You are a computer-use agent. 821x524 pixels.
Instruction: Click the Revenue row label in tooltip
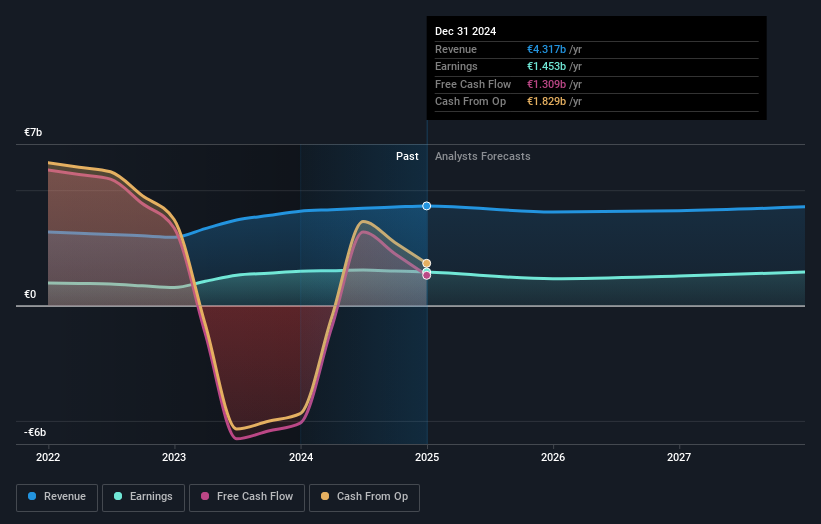pyautogui.click(x=456, y=49)
